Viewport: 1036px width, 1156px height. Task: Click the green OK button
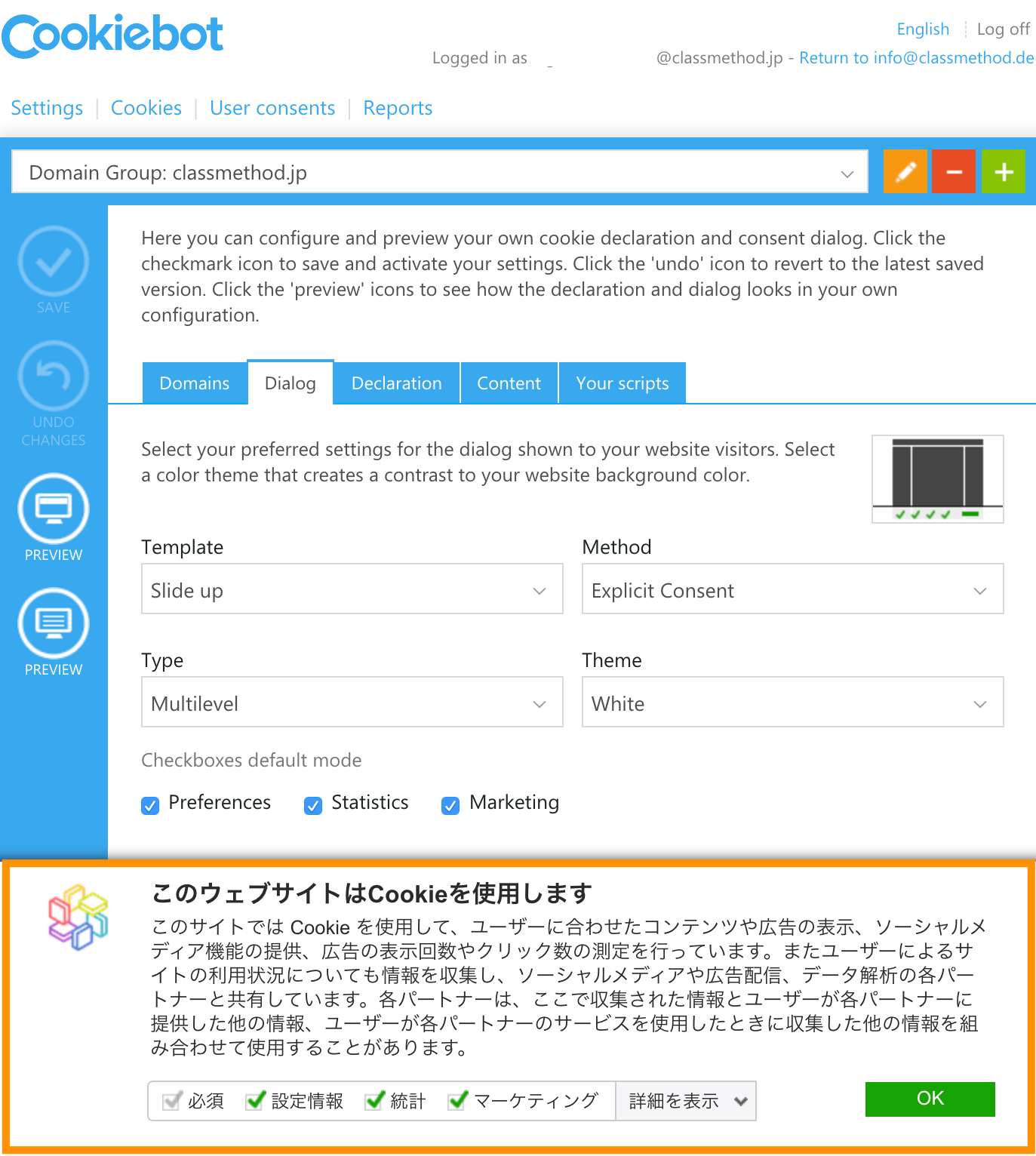pyautogui.click(x=930, y=1099)
